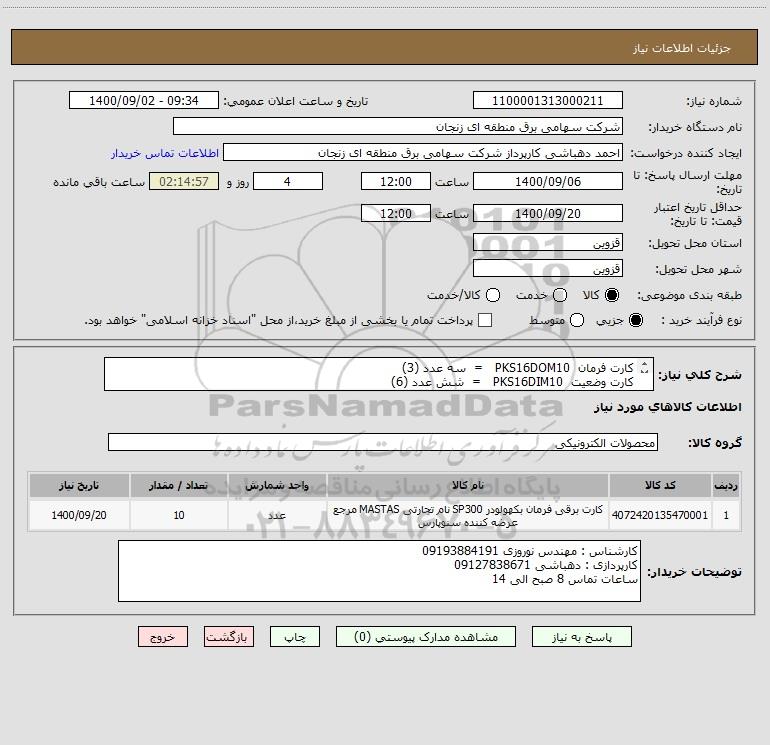Click the 'بازگشت' back button
This screenshot has height=745, width=770.
pyautogui.click(x=229, y=637)
